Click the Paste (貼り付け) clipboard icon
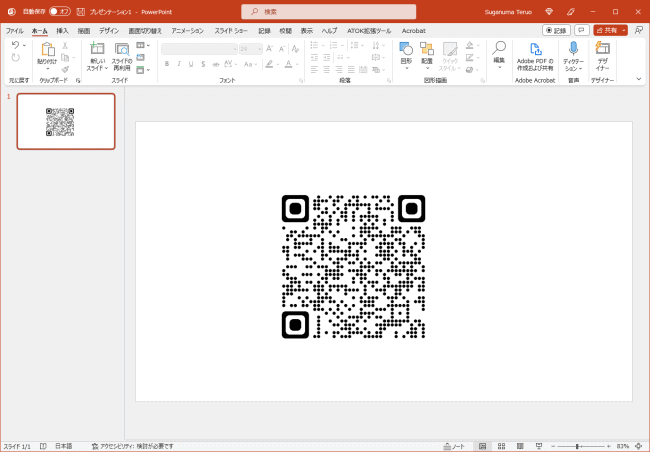The height and width of the screenshot is (452, 650). coord(47,50)
